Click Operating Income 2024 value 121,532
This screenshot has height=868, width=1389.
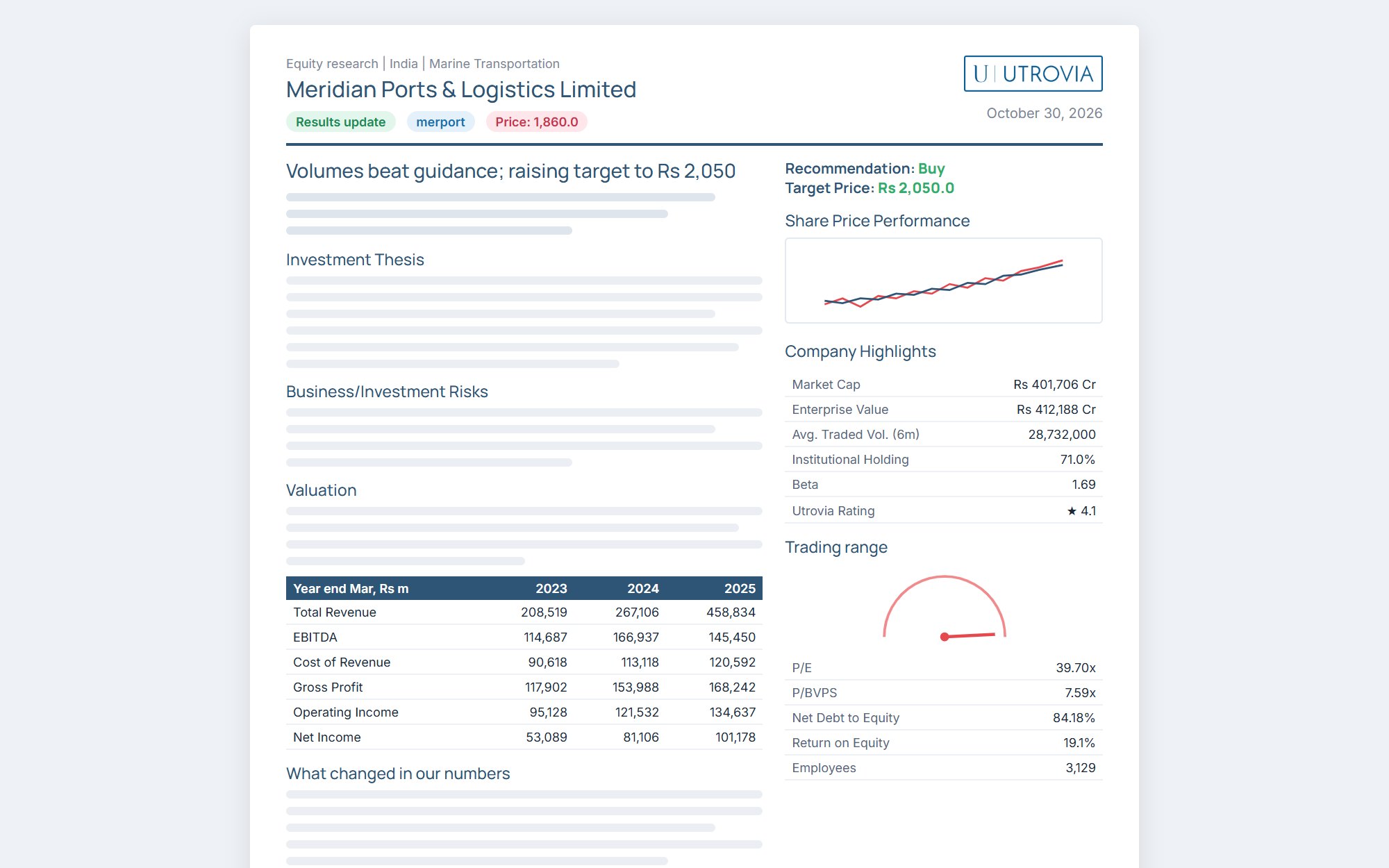[x=637, y=712]
